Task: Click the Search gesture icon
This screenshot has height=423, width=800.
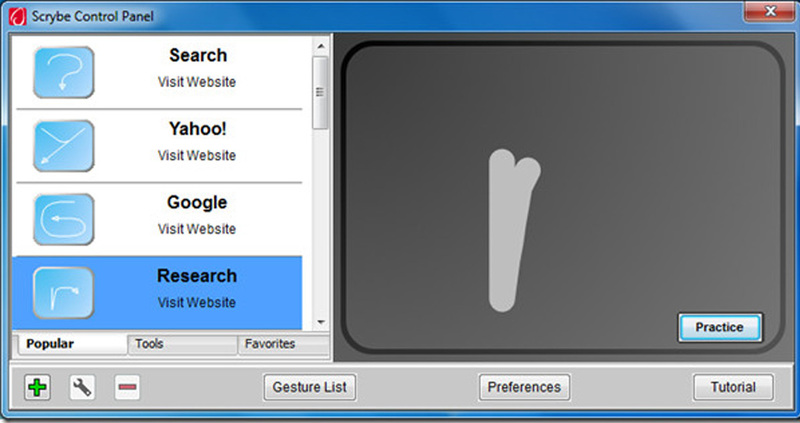Action: click(63, 72)
